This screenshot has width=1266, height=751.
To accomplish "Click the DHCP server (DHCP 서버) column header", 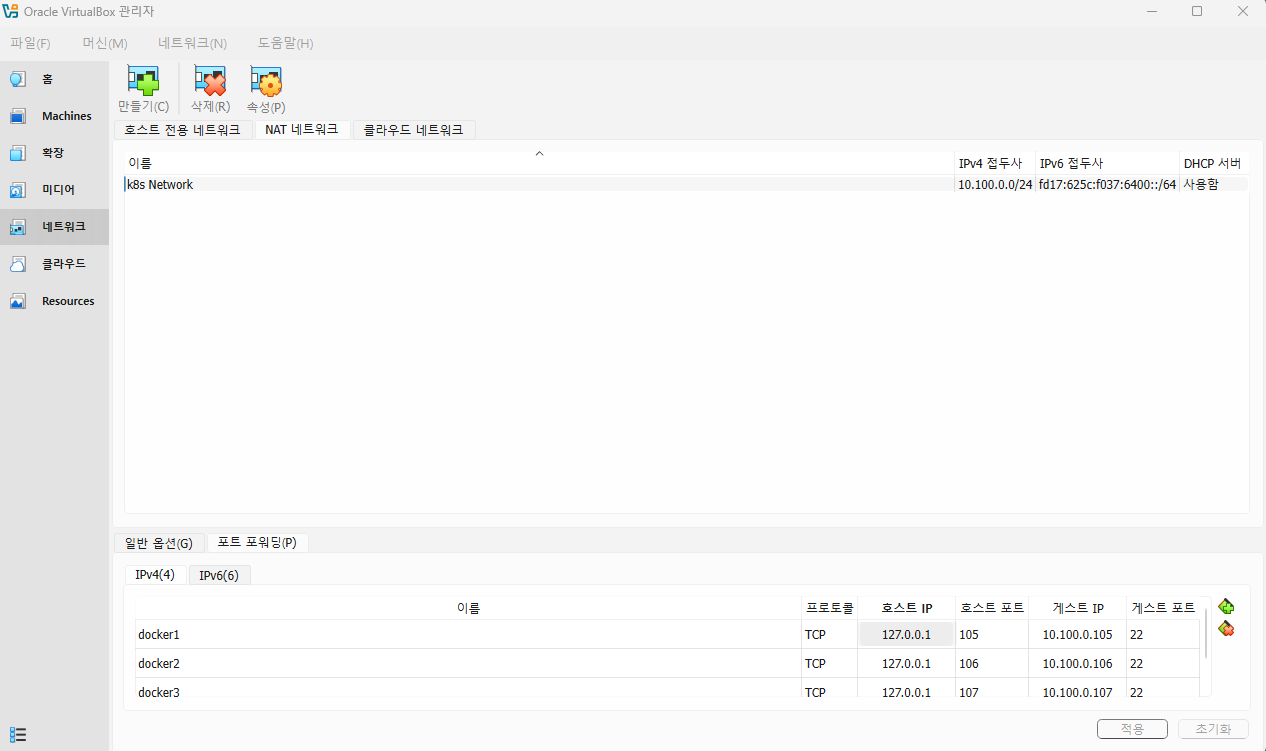I will pyautogui.click(x=1213, y=163).
